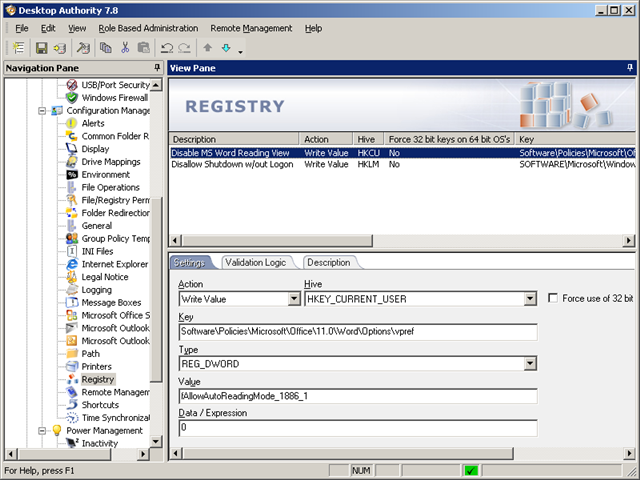Sort by the Key column header
This screenshot has height=480, width=640.
pos(575,139)
